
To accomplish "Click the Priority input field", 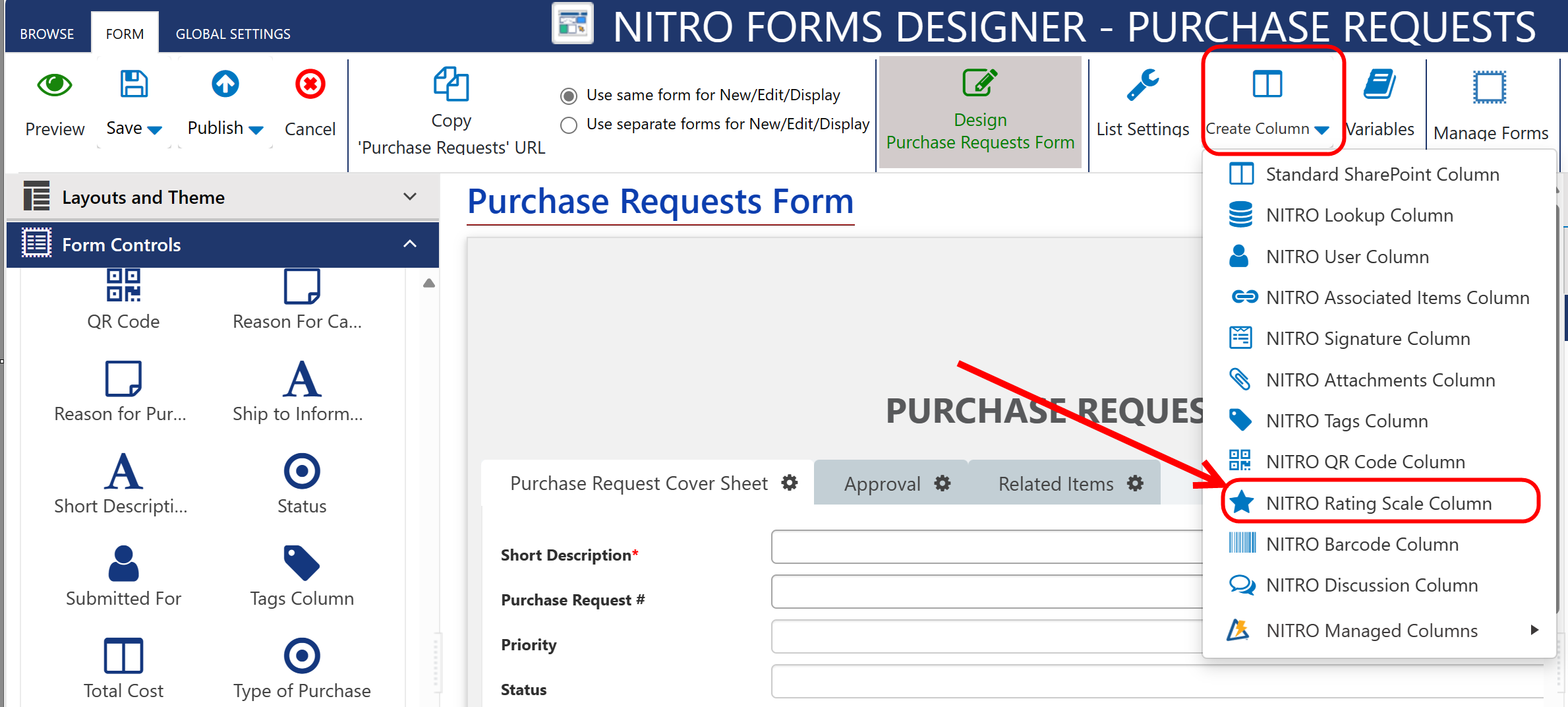I will tap(987, 636).
